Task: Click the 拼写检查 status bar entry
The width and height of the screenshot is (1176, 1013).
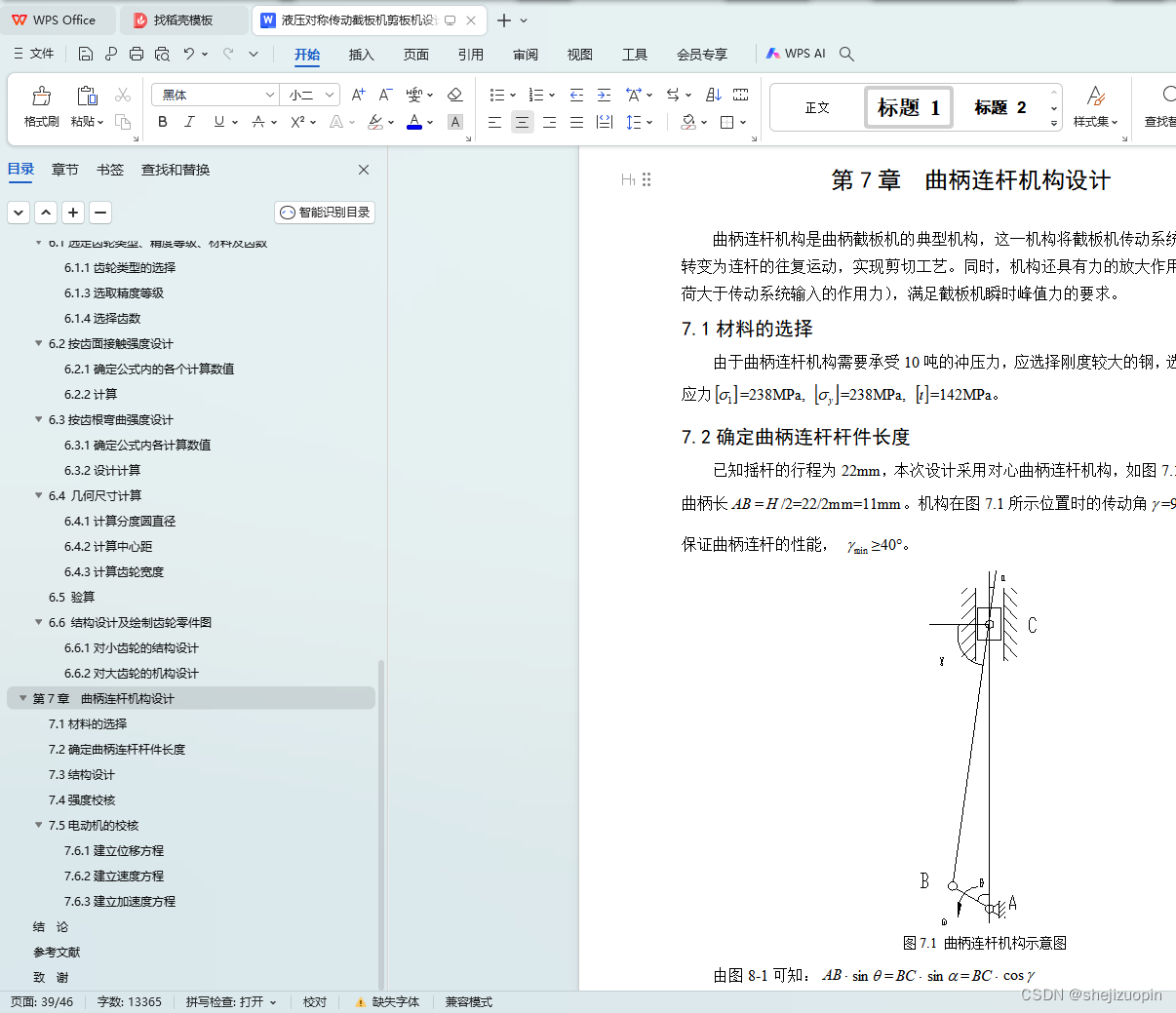Action: coord(231,1001)
